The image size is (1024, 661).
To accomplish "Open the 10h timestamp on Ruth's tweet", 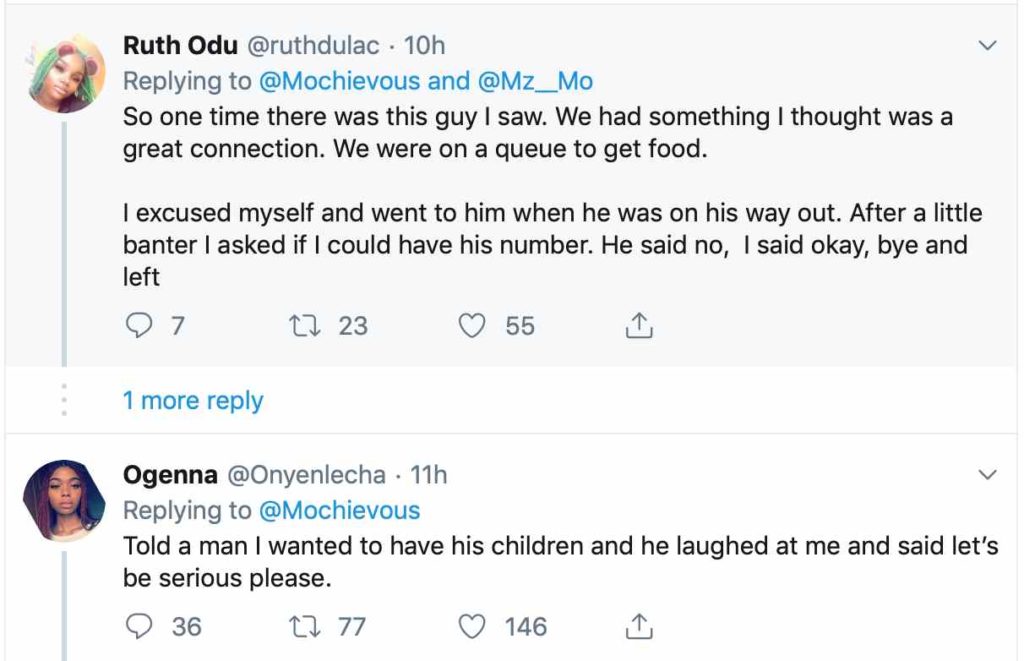I will tap(424, 46).
